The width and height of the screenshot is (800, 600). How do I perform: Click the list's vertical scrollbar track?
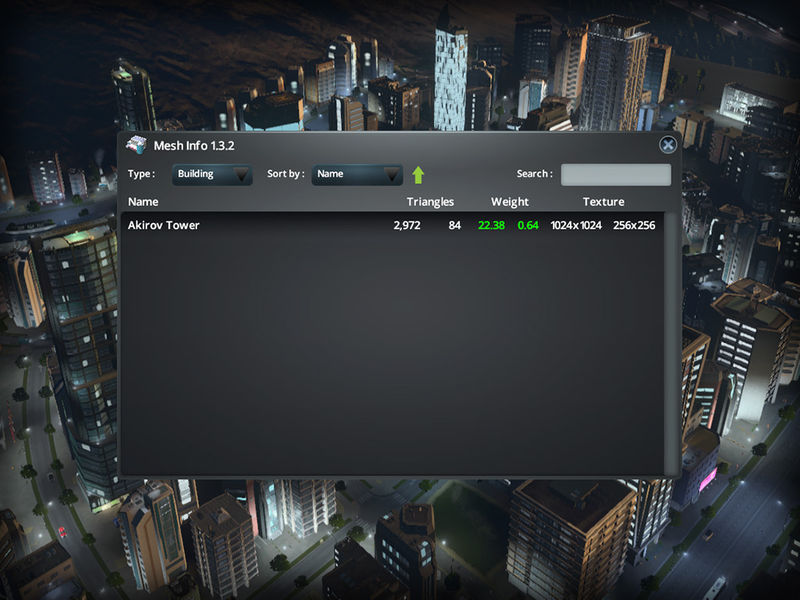671,340
